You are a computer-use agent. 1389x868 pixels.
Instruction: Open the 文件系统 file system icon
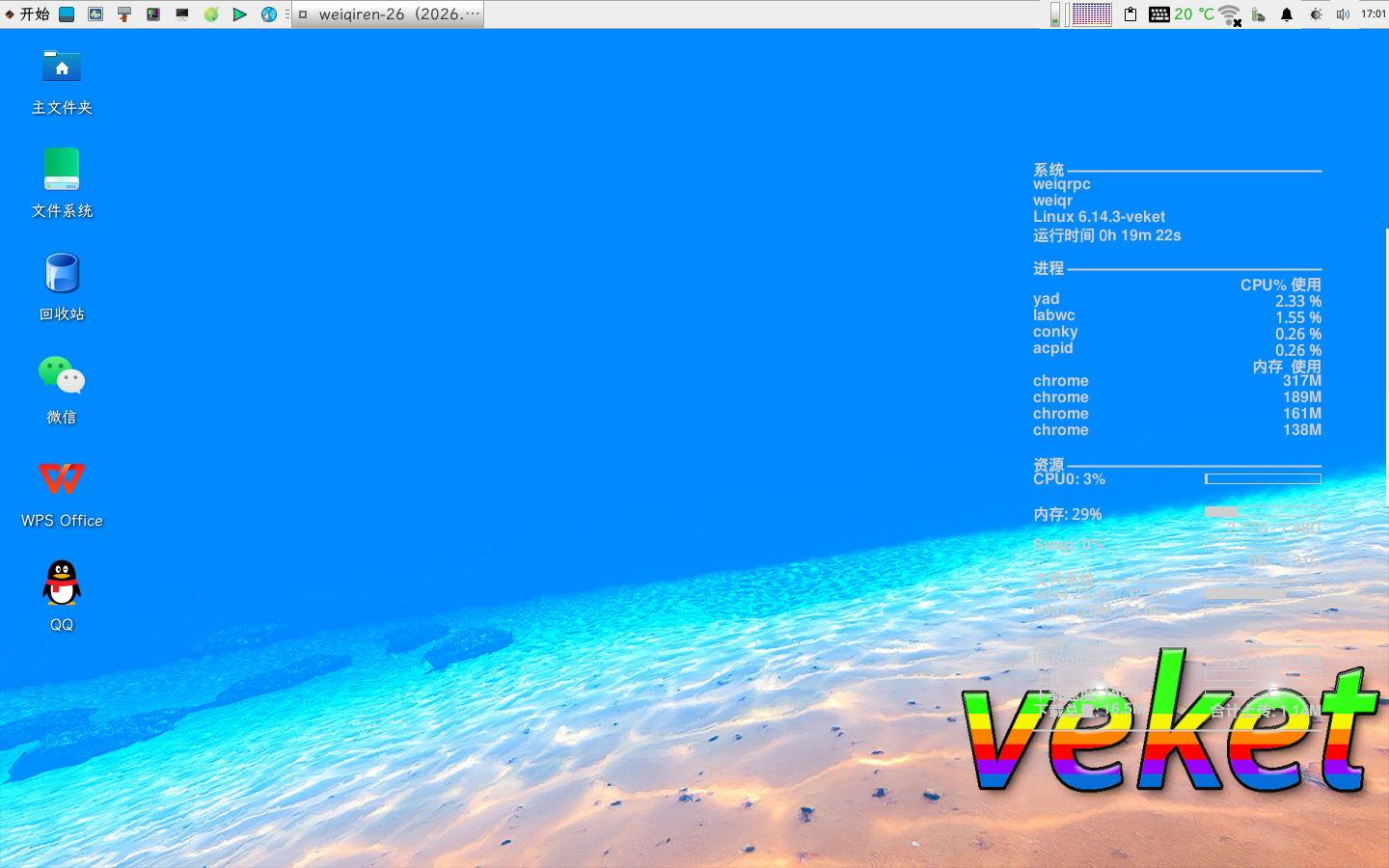click(61, 170)
